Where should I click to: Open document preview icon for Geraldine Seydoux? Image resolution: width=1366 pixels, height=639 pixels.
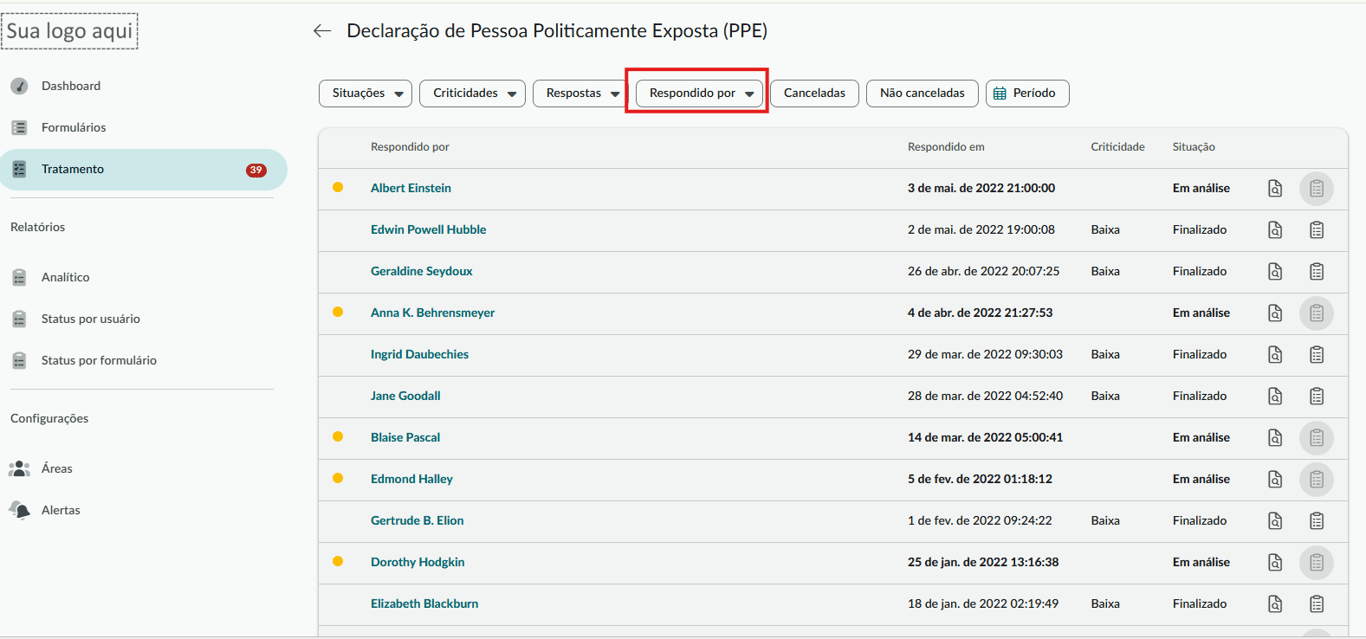point(1275,271)
